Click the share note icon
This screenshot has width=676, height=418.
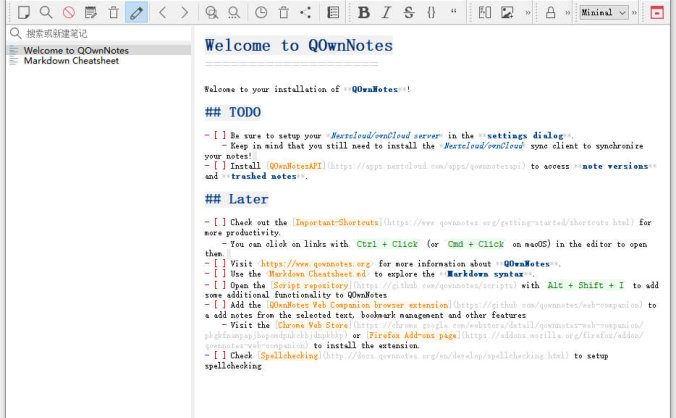tap(306, 12)
